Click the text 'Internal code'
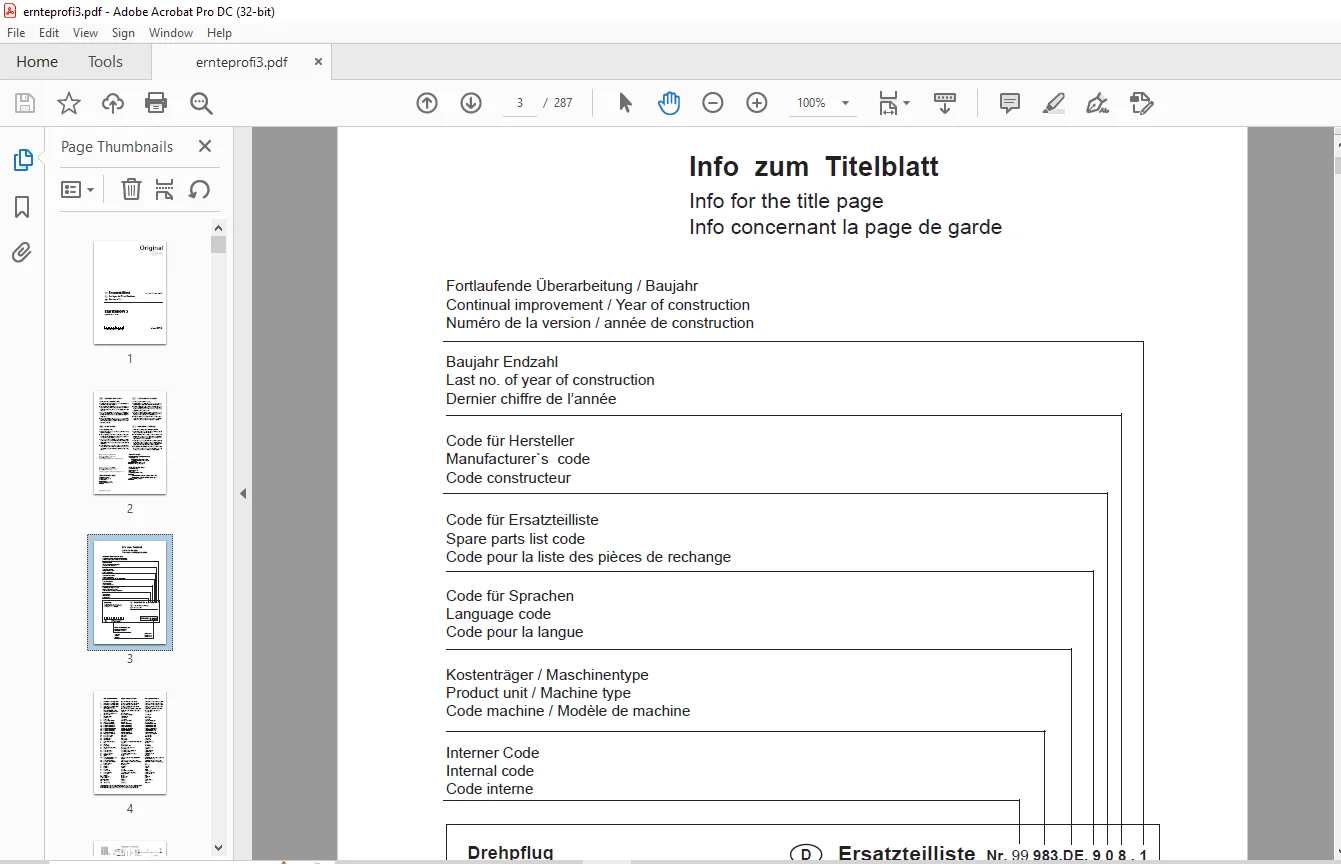The height and width of the screenshot is (864, 1341). pyautogui.click(x=490, y=771)
